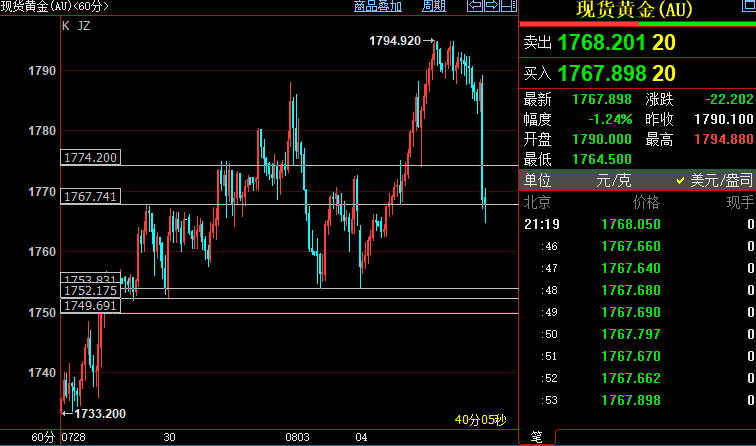Select the 21:19 tick row at 1768.050
Viewport: 756px width, 446px height.
point(638,223)
